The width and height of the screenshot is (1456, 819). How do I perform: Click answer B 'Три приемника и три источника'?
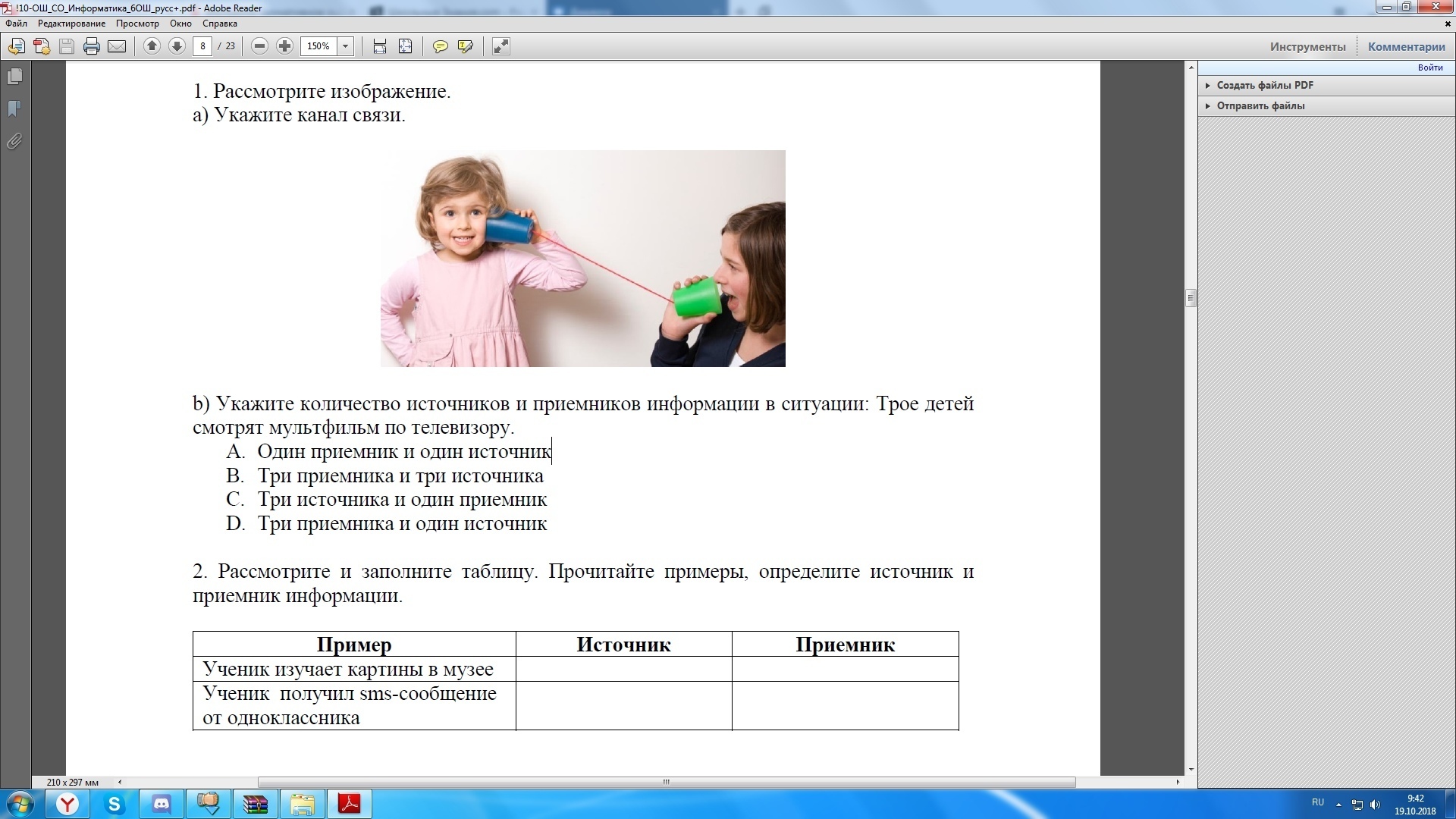pos(400,476)
